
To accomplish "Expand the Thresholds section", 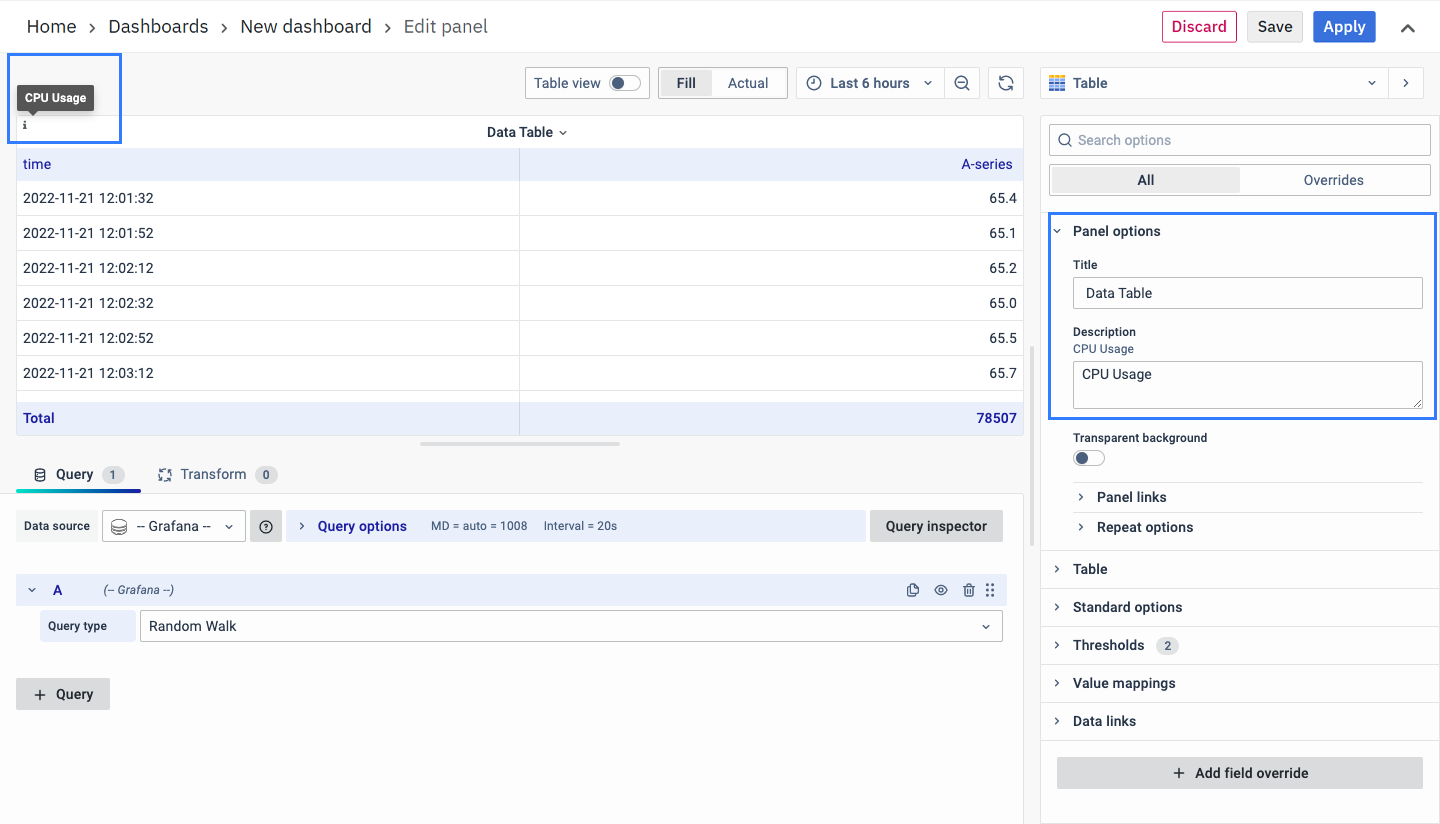I will point(1108,645).
